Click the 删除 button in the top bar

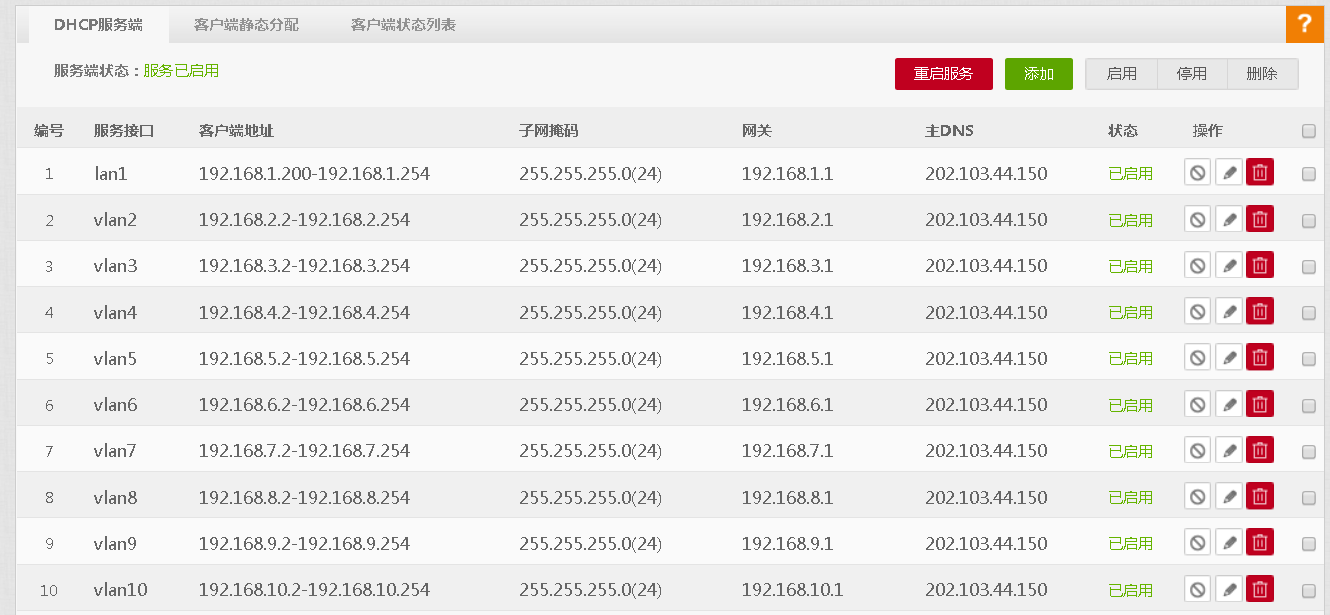(1262, 74)
